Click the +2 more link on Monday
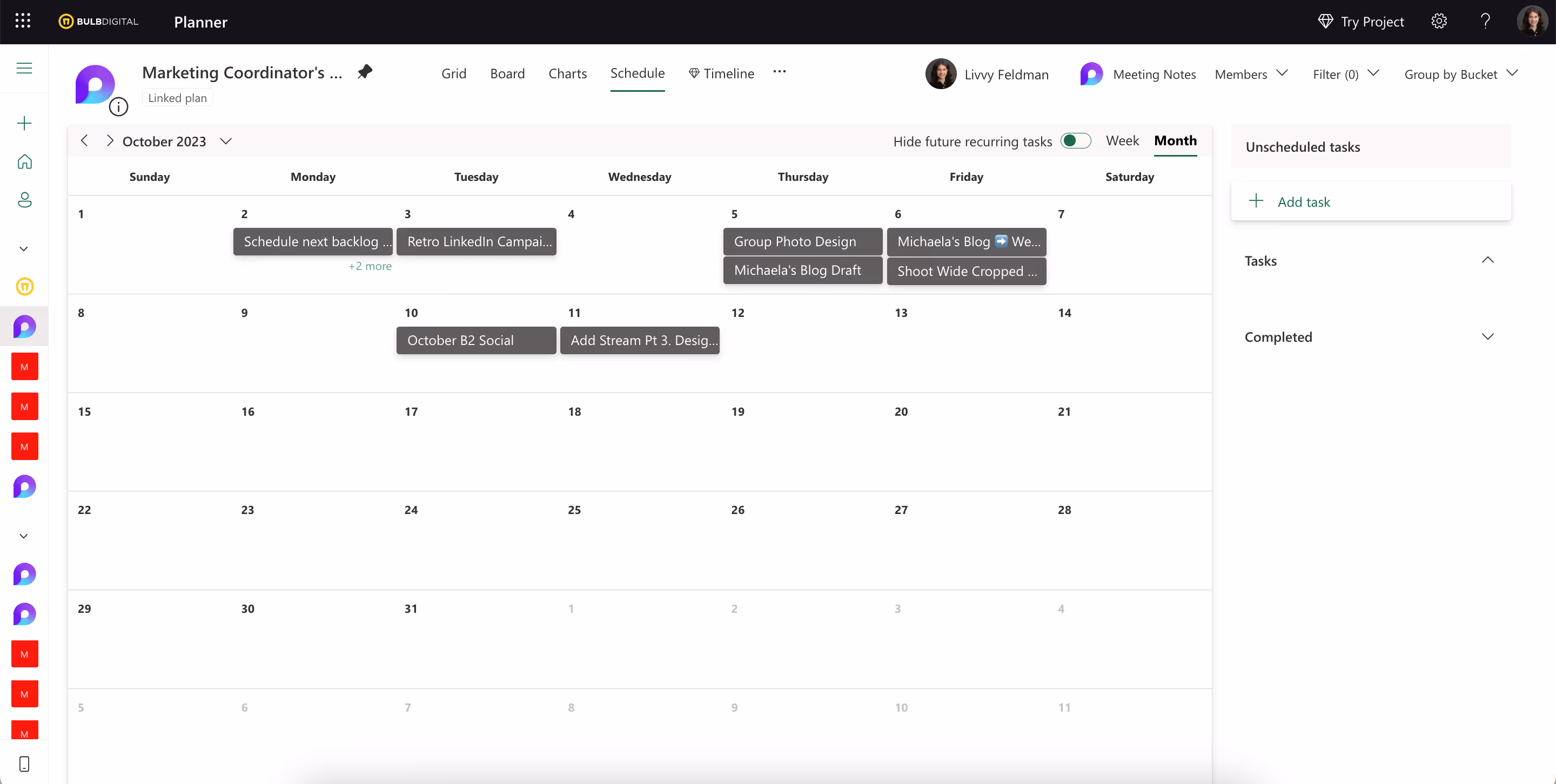The image size is (1556, 784). pyautogui.click(x=370, y=266)
